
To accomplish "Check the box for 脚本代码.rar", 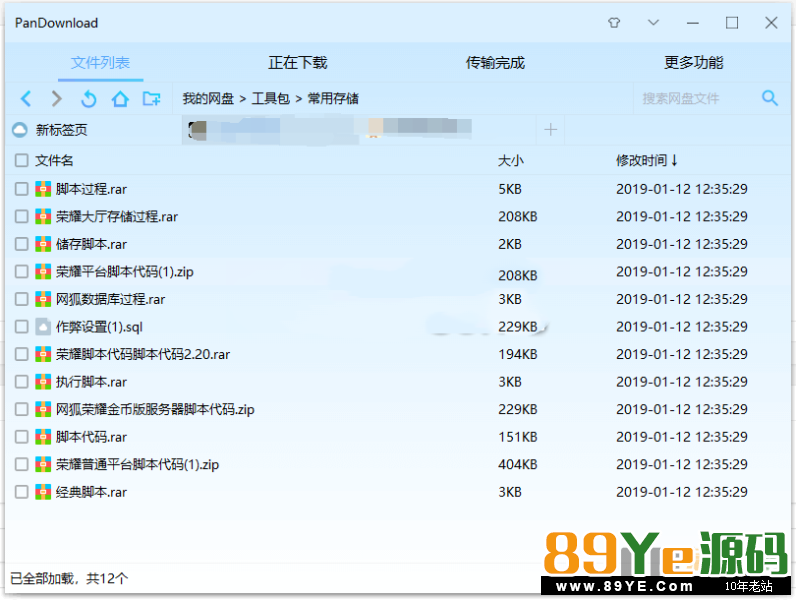I will tap(21, 437).
